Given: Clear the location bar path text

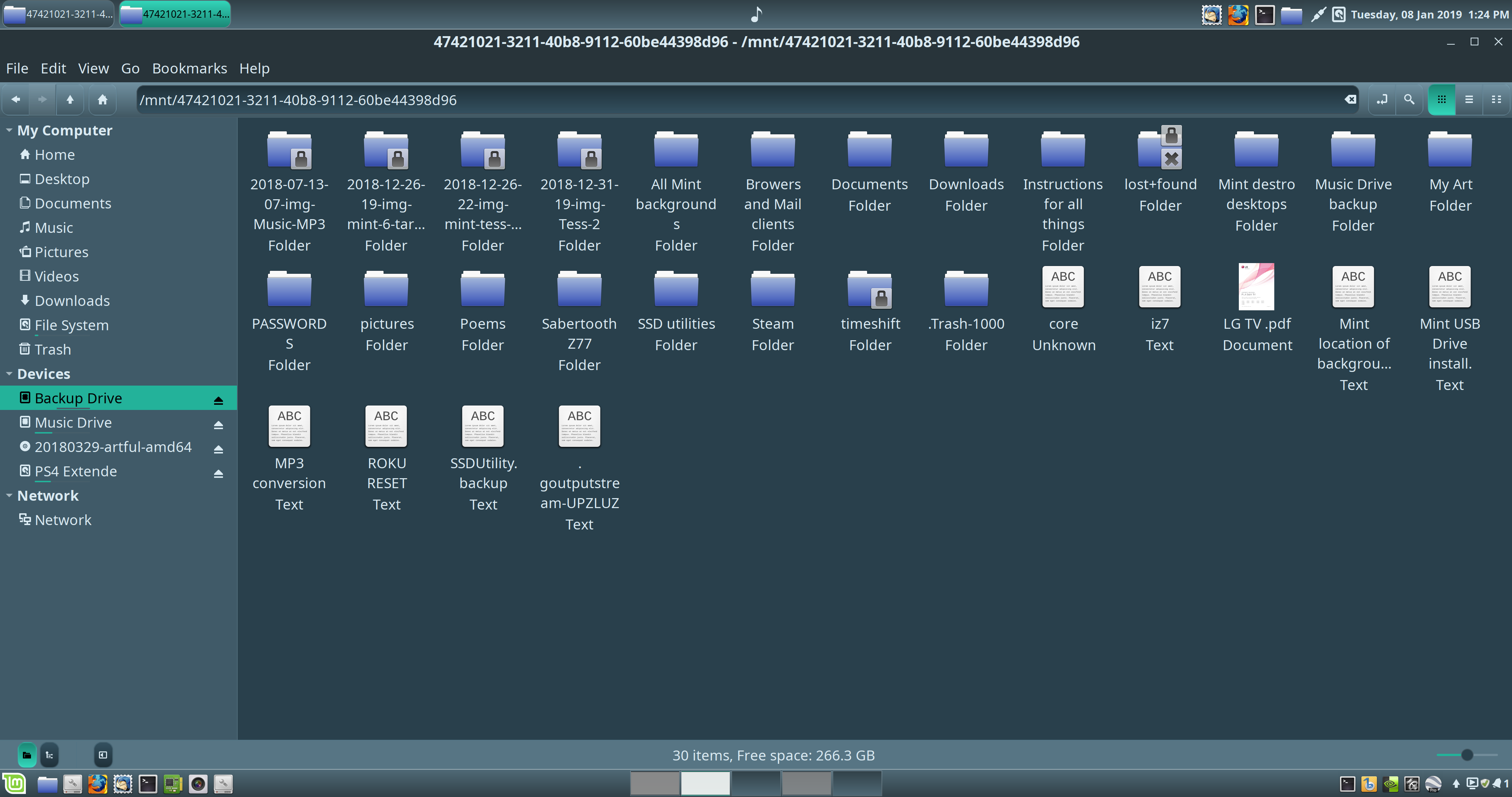Looking at the screenshot, I should [x=1350, y=100].
